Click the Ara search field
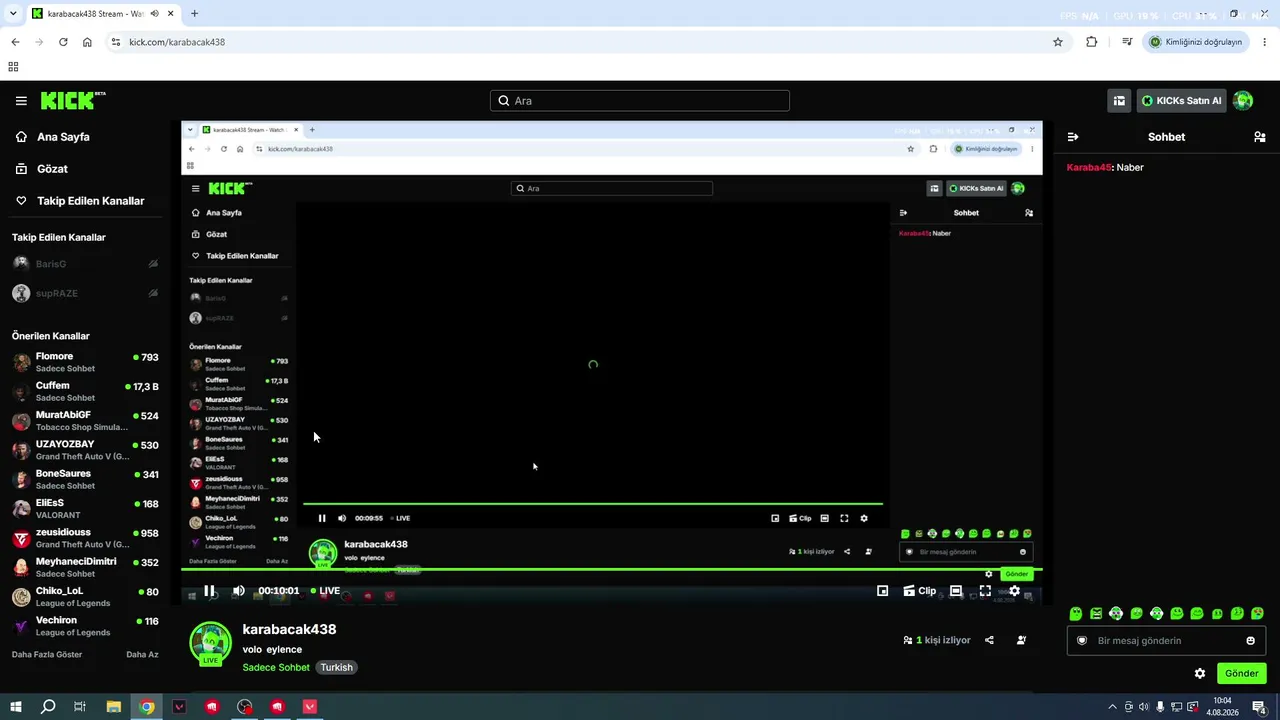The image size is (1280, 720). pyautogui.click(x=640, y=101)
